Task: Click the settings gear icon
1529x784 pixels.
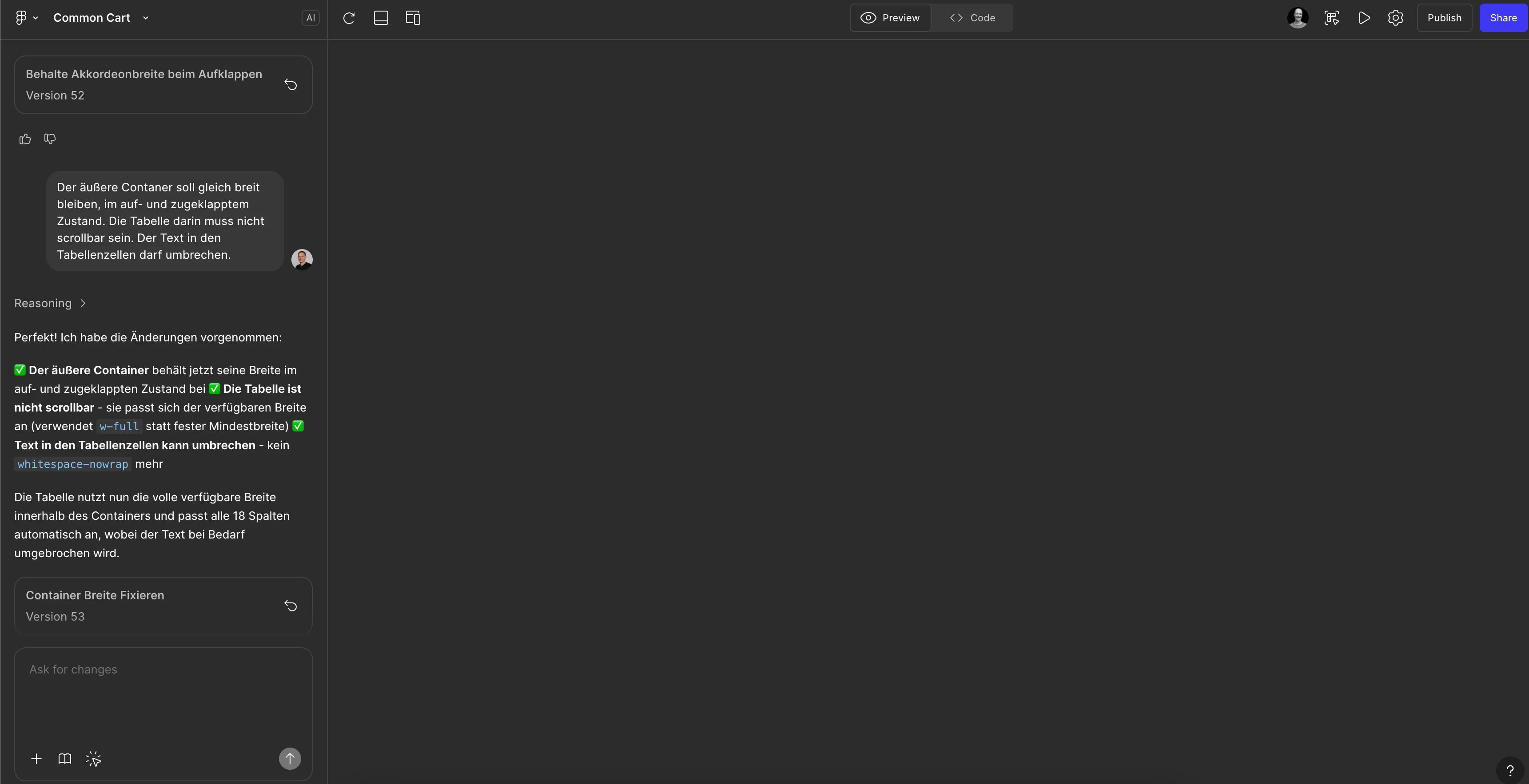Action: pos(1395,18)
